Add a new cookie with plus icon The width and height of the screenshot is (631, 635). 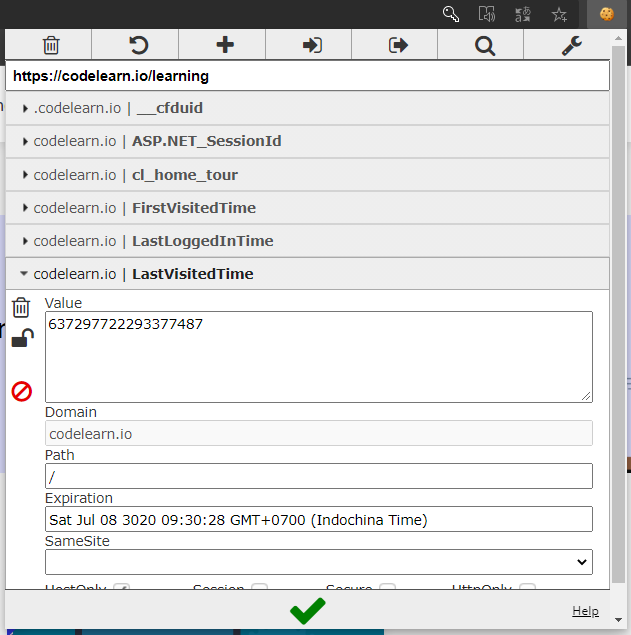click(x=224, y=45)
